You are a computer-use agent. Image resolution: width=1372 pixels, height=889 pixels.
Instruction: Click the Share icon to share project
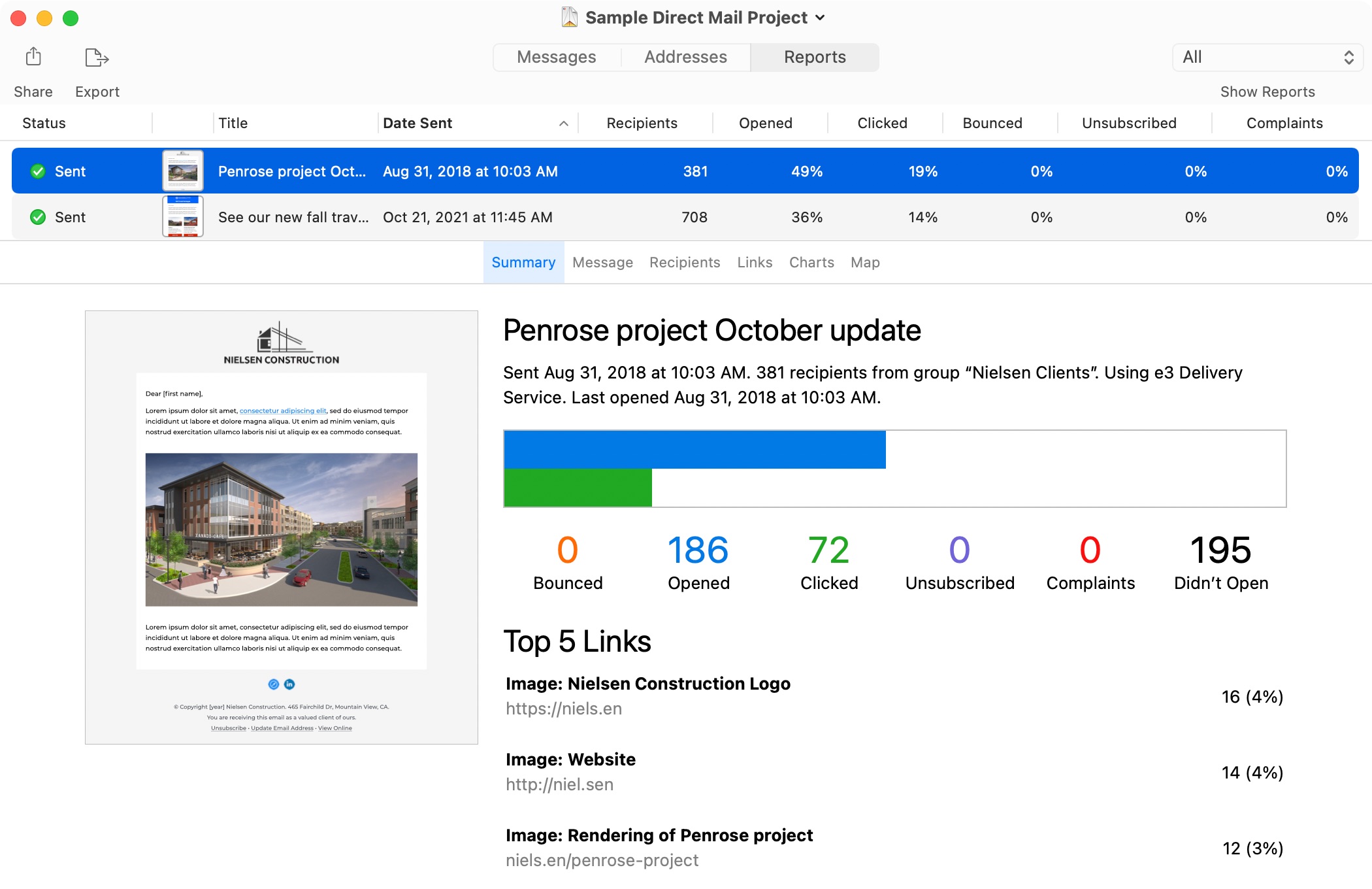click(32, 57)
